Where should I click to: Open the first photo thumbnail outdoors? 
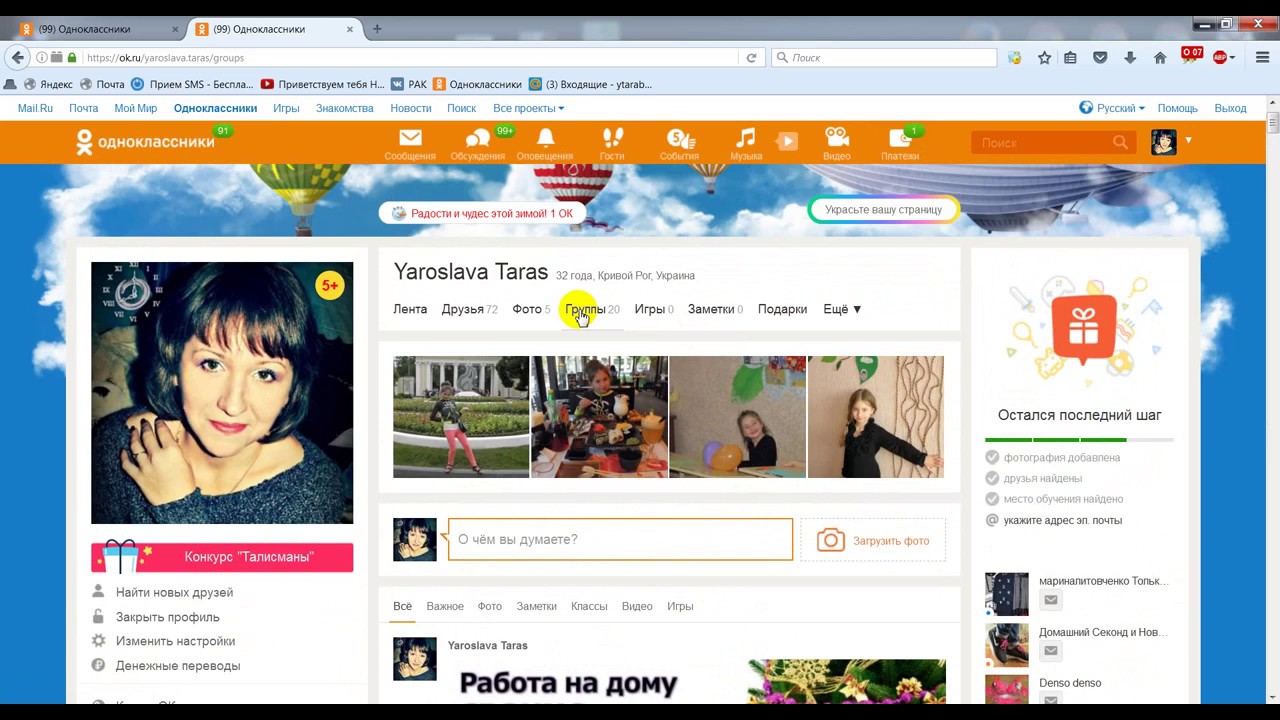pyautogui.click(x=461, y=417)
